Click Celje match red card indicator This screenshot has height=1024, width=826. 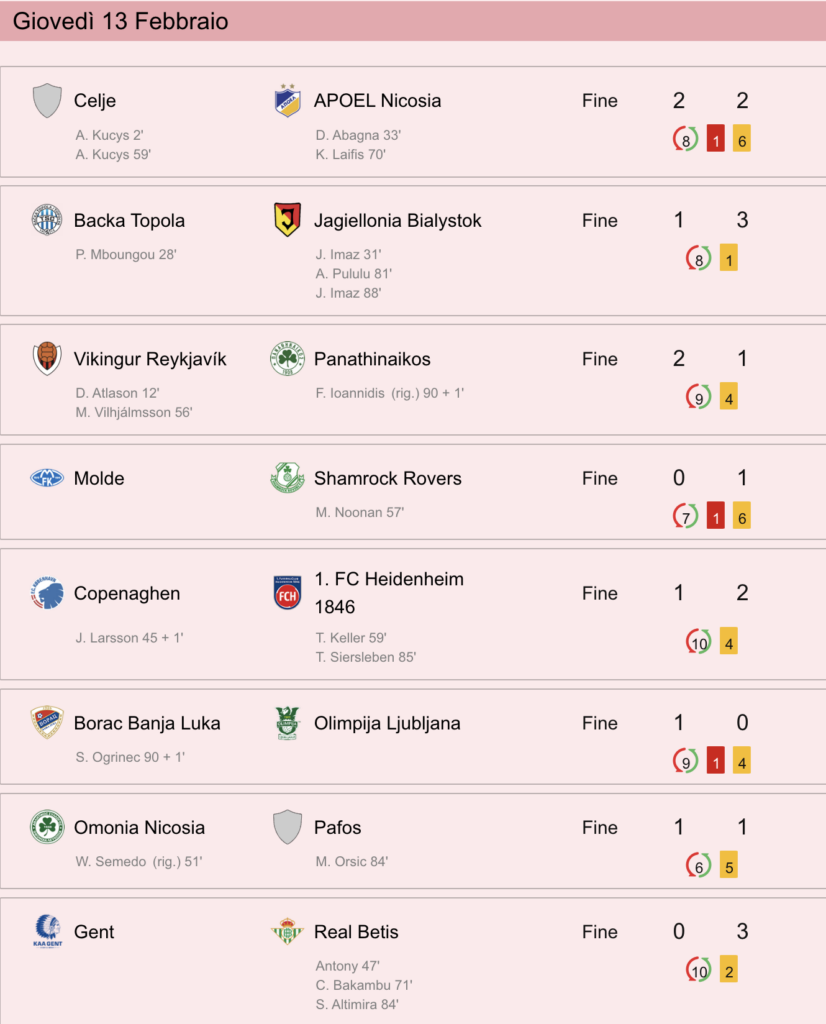[716, 138]
